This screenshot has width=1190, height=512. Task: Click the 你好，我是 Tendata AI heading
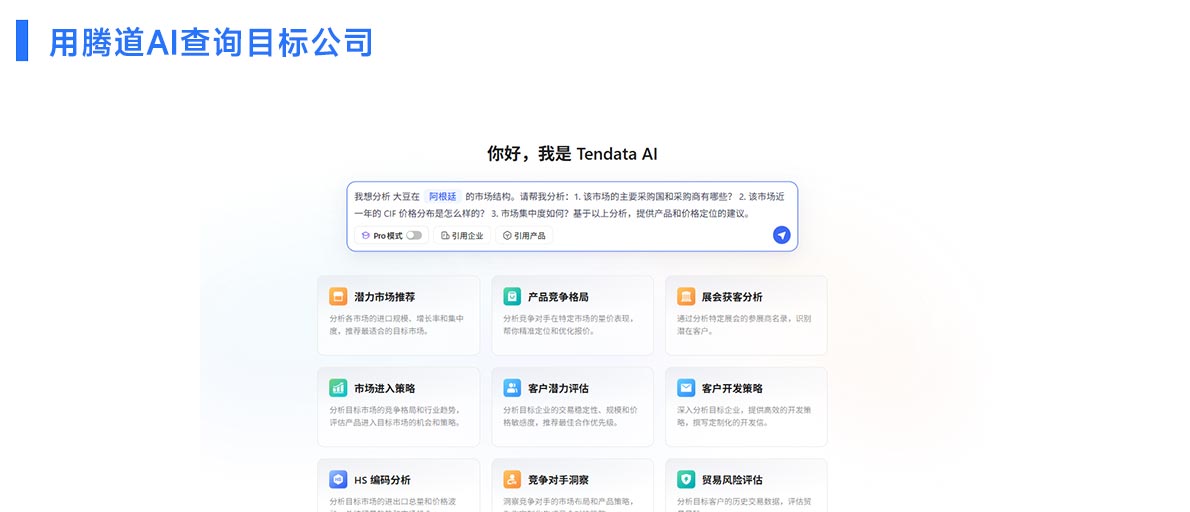[x=572, y=154]
